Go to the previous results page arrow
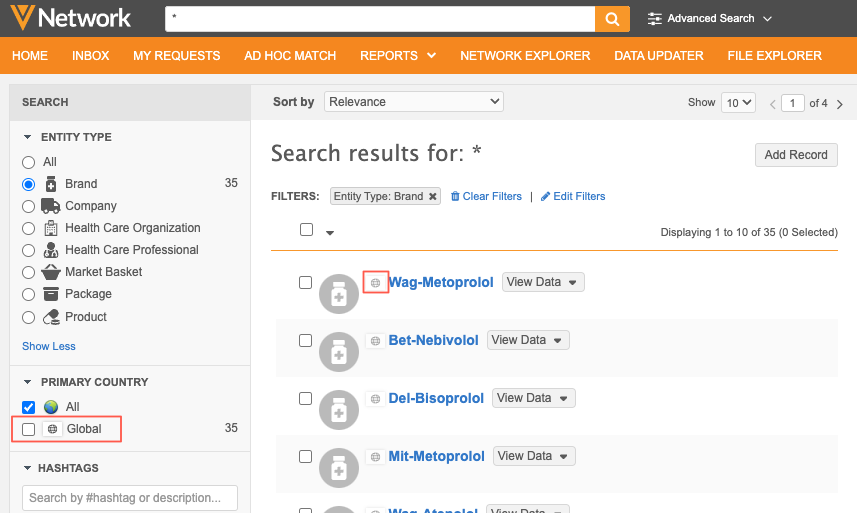The image size is (857, 513). coord(772,104)
